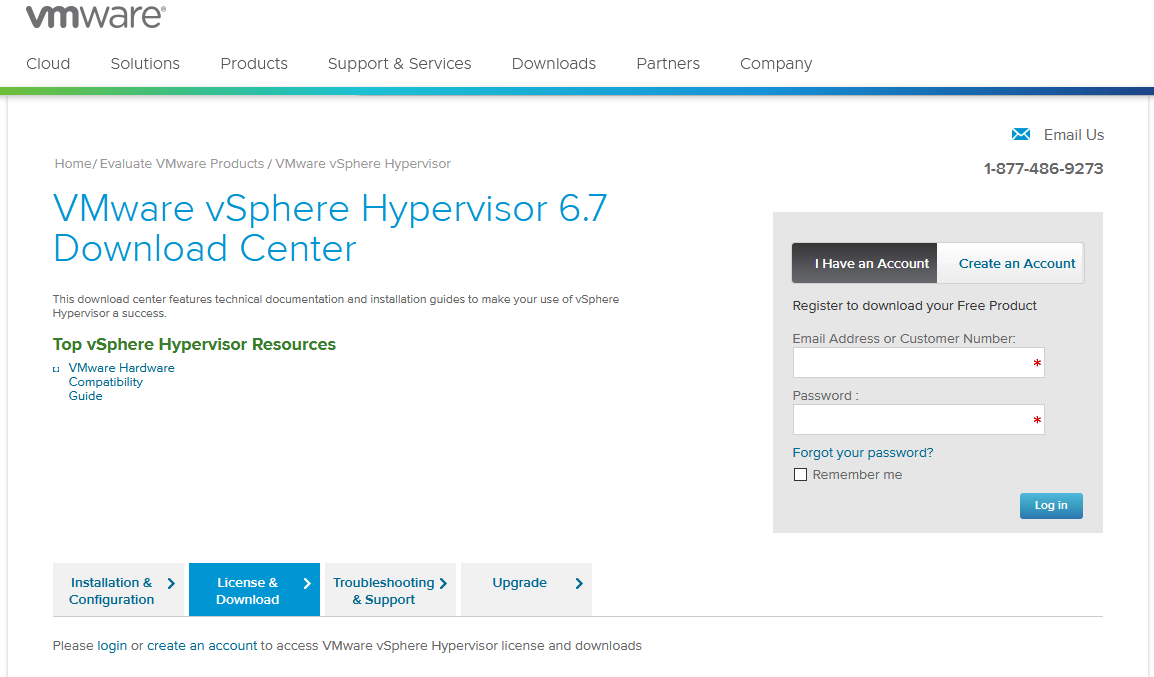Open the Solutions menu
This screenshot has height=677, width=1154.
click(x=145, y=63)
